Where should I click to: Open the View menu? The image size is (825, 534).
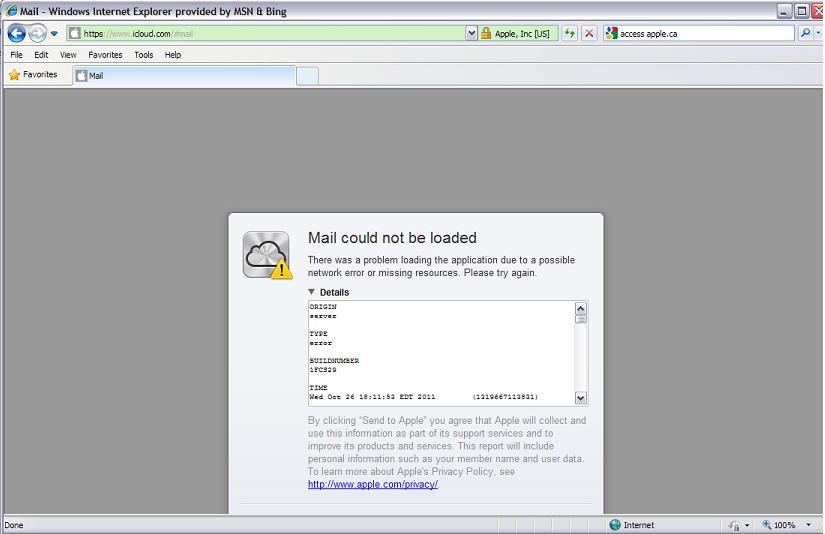[x=68, y=55]
